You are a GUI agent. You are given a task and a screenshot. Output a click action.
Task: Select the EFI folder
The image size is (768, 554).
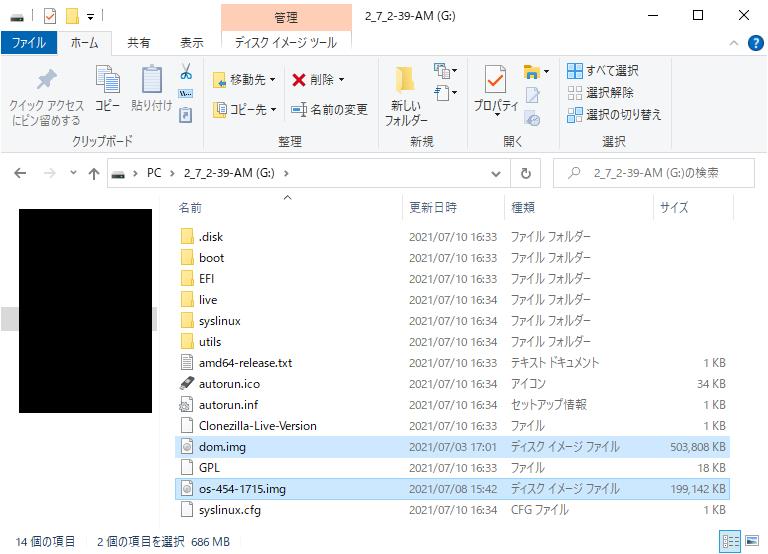pyautogui.click(x=452, y=279)
